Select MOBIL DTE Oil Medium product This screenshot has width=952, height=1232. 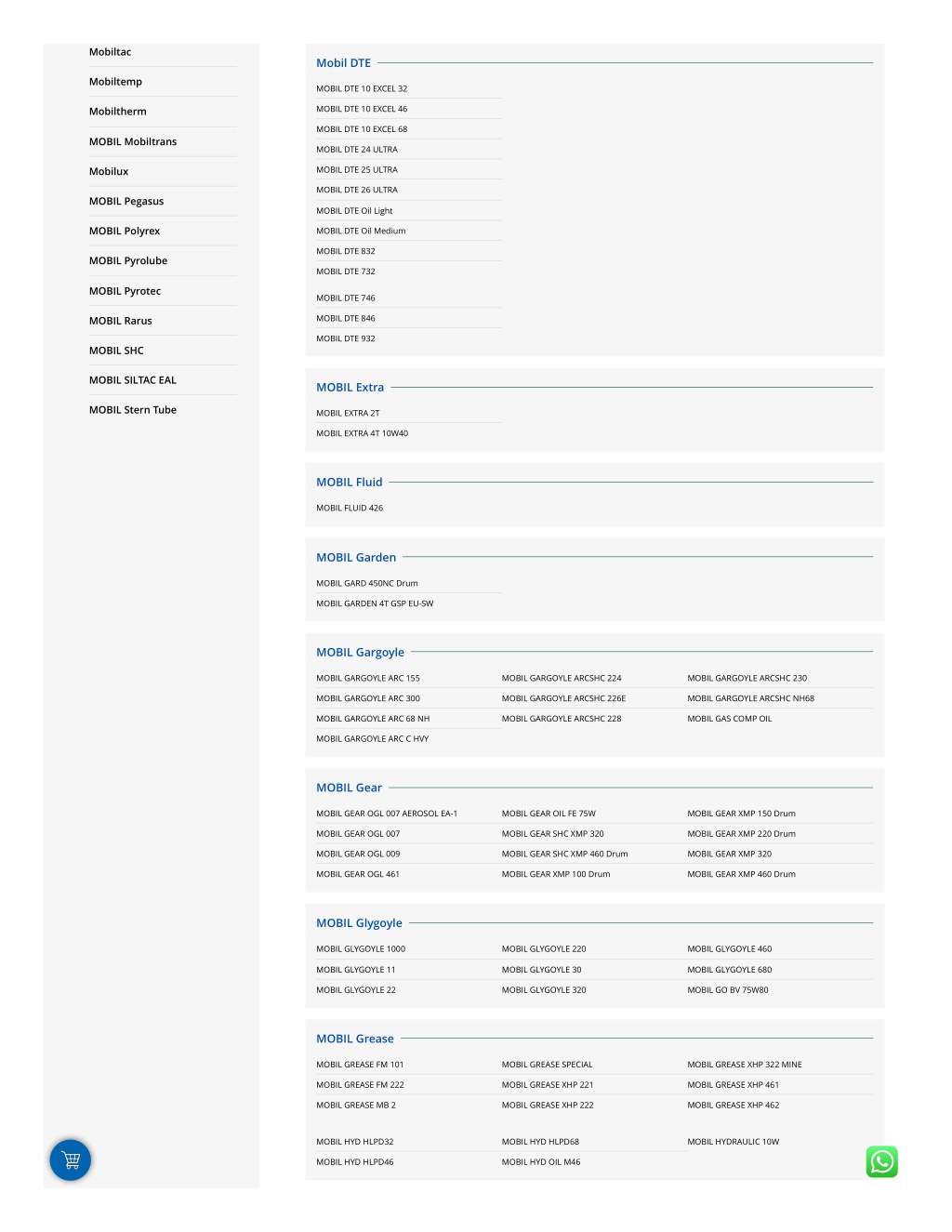point(361,231)
